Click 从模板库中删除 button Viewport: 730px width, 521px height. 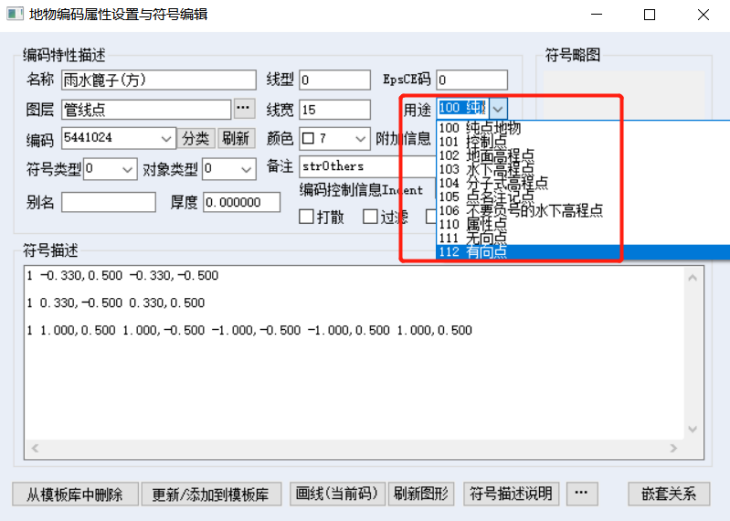74,494
